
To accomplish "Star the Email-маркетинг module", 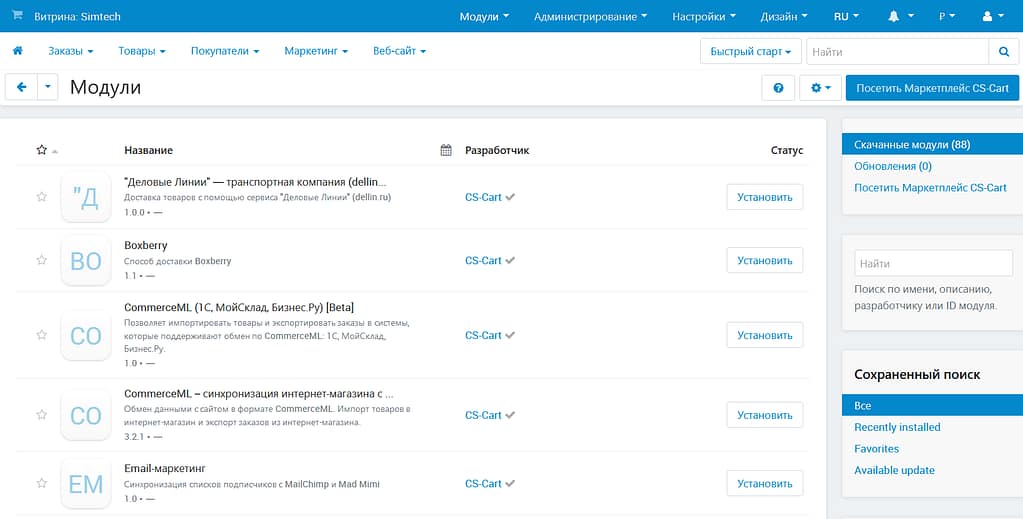I will coord(41,483).
